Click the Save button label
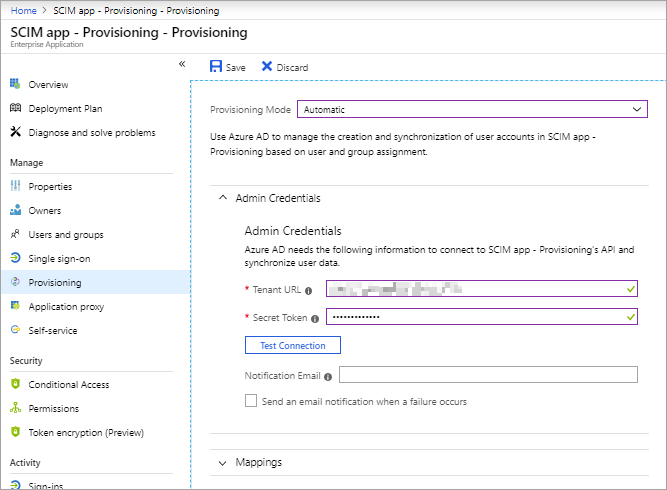 click(236, 68)
